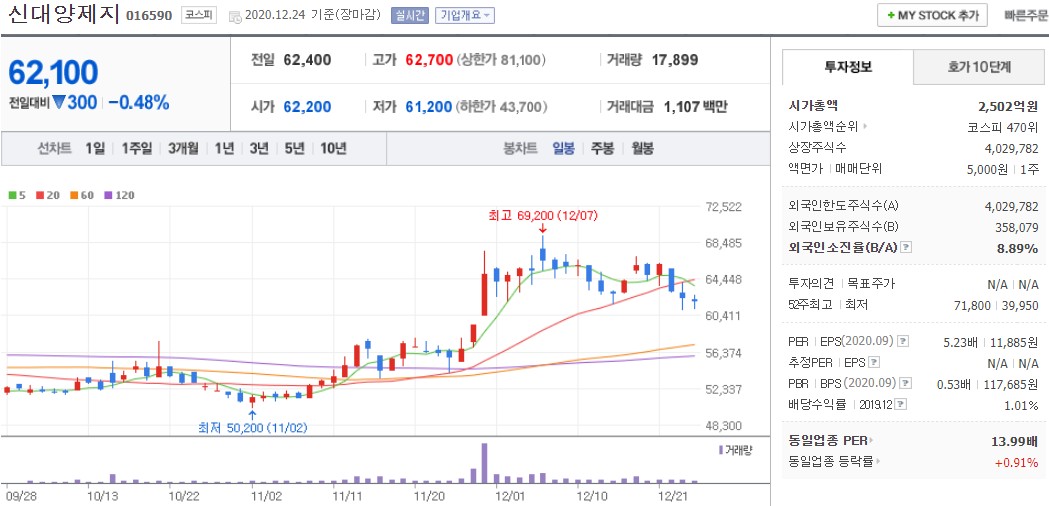Image resolution: width=1049 pixels, height=506 pixels.
Task: Click the 실시간 badge
Action: [x=409, y=15]
